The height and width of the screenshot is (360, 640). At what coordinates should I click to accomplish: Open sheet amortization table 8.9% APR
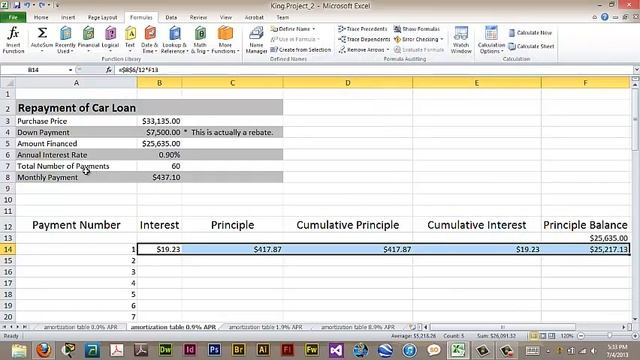pos(358,327)
